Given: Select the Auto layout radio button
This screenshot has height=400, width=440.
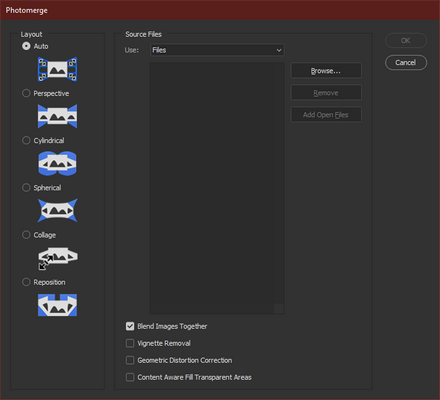Looking at the screenshot, I should tap(26, 46).
